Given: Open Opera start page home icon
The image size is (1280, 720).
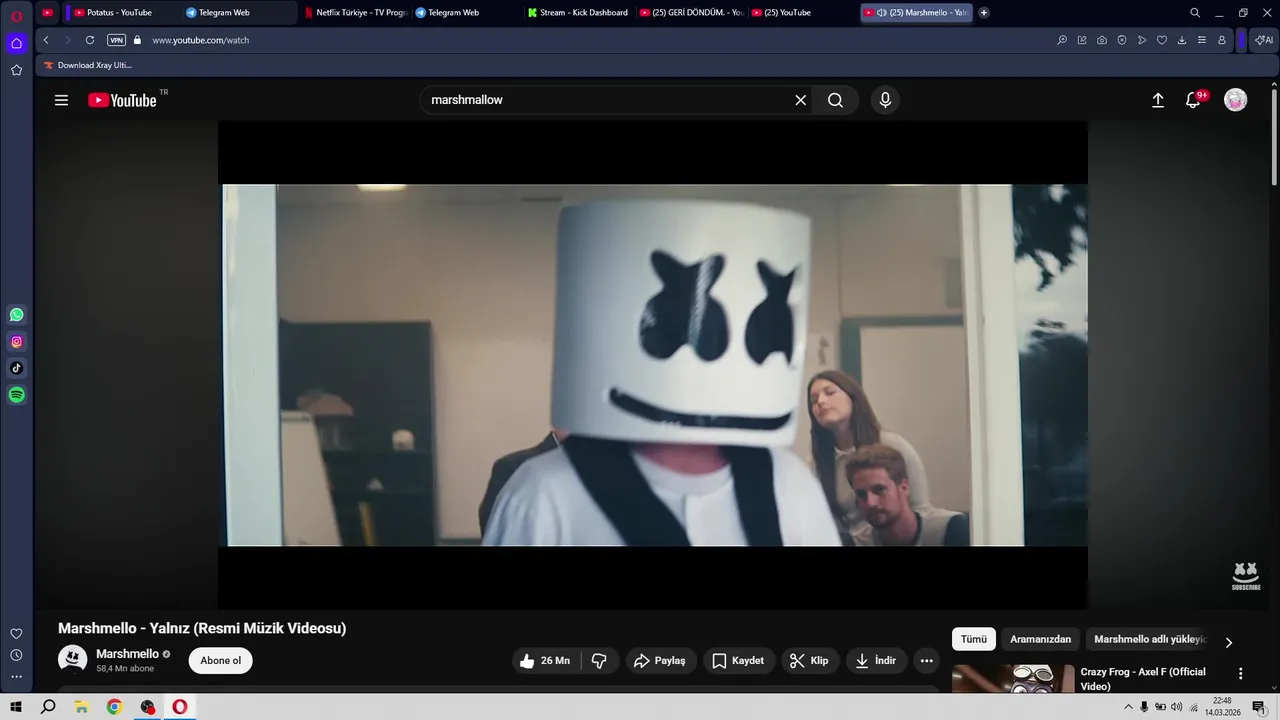Looking at the screenshot, I should pyautogui.click(x=16, y=43).
